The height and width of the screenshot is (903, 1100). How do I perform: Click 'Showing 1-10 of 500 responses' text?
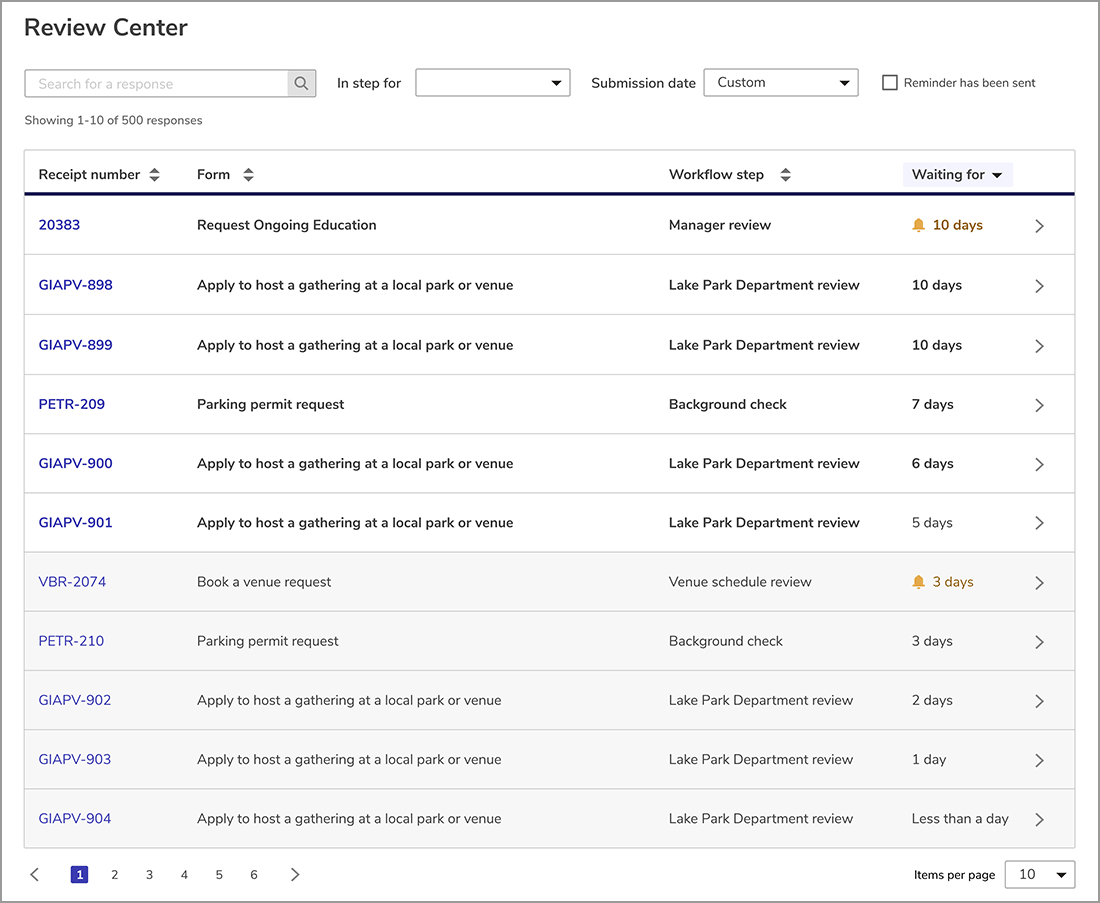pyautogui.click(x=113, y=120)
